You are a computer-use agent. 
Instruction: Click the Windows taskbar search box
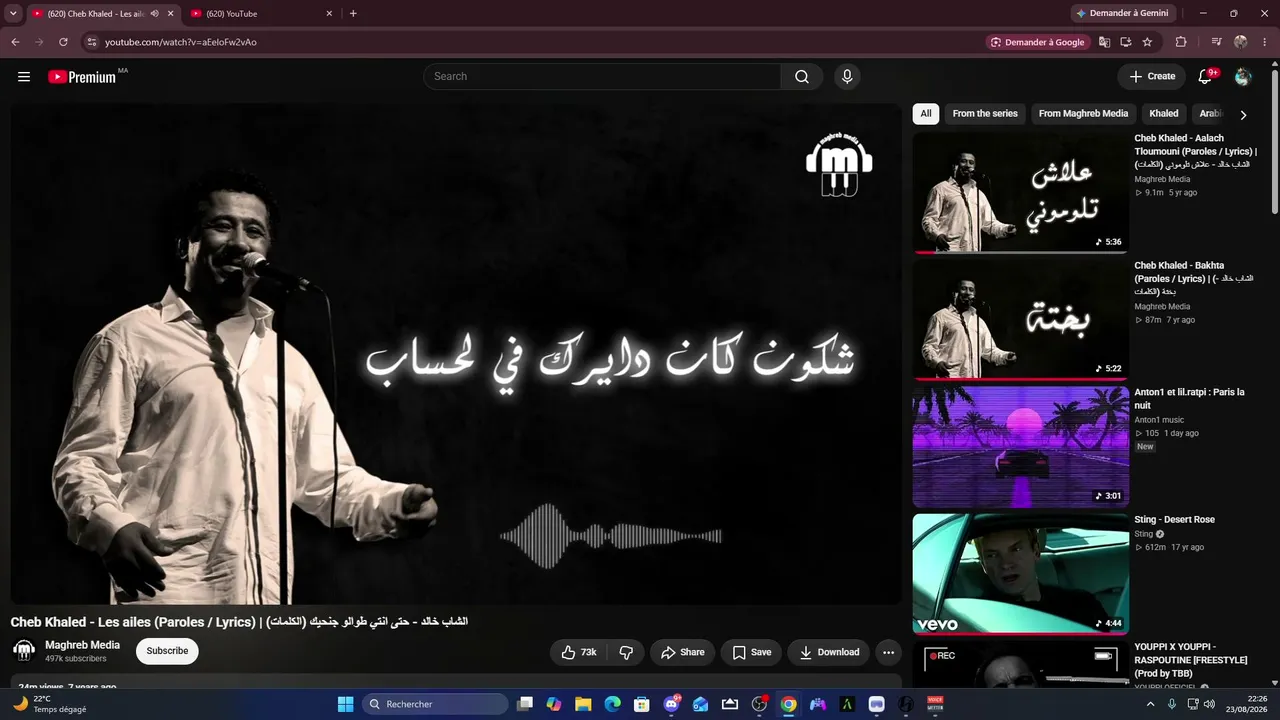pos(435,704)
